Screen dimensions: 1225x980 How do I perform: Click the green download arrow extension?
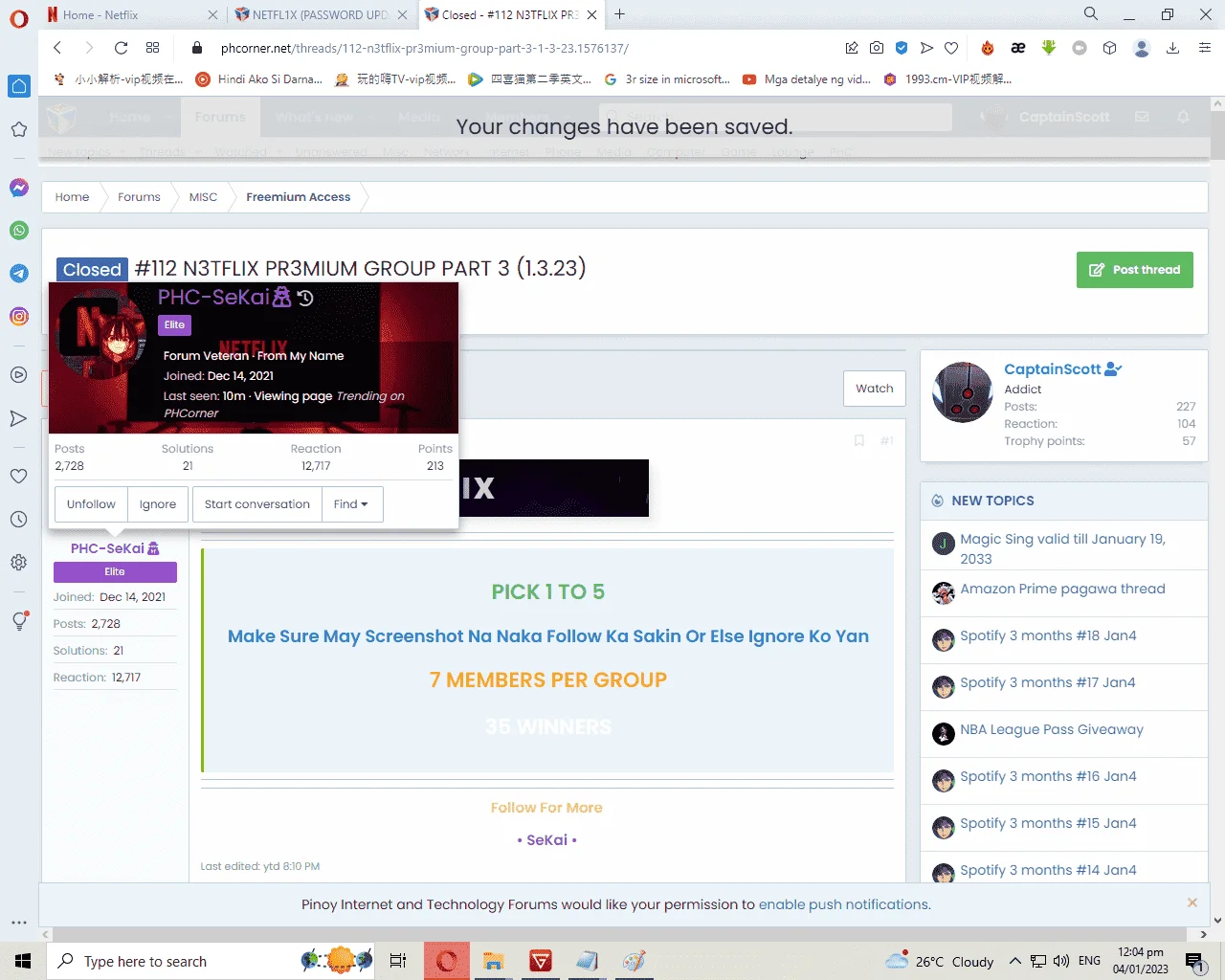[x=1049, y=48]
